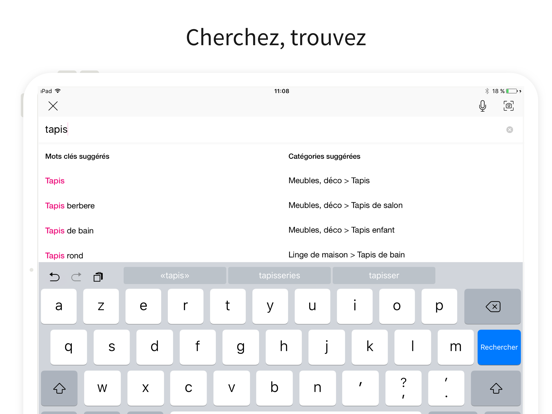The image size is (552, 414).
Task: Toggle the right shift key
Action: point(496,388)
